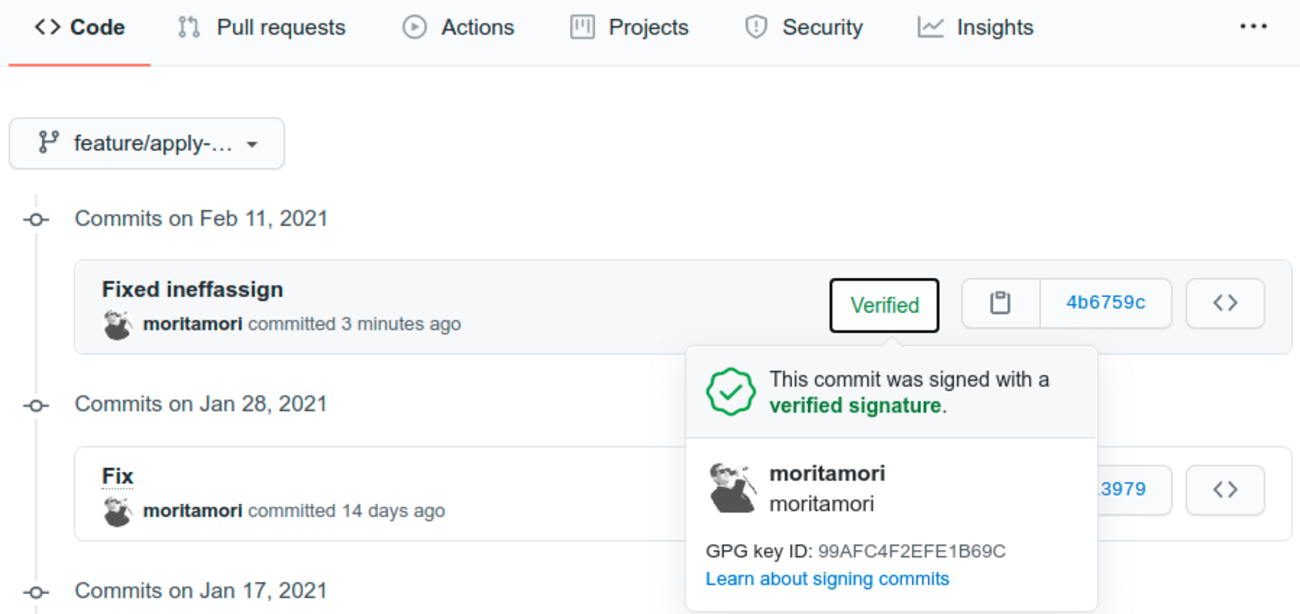
Task: Browse repository at commit 4b6759c
Action: click(1225, 303)
